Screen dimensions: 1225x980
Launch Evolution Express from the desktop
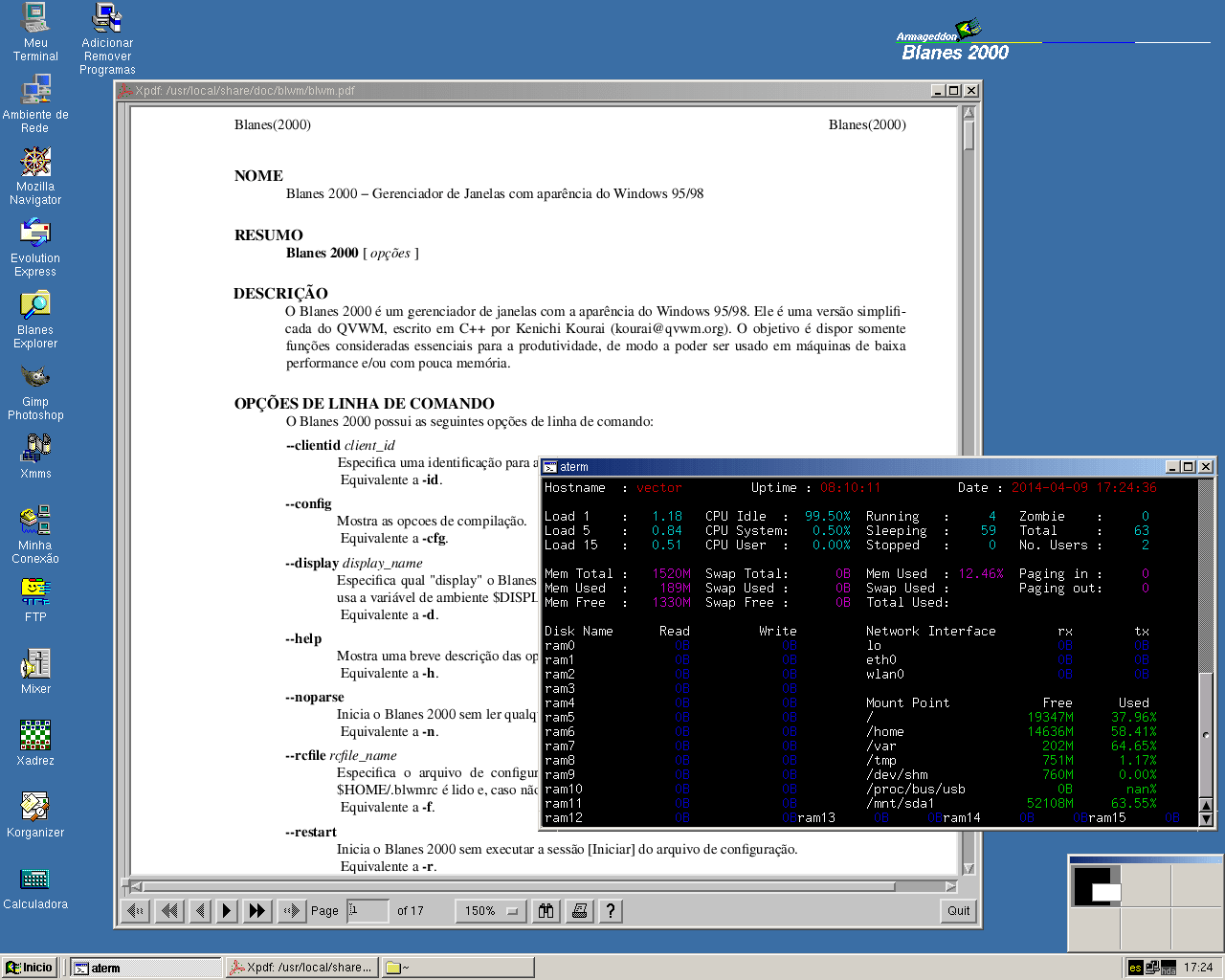point(35,248)
